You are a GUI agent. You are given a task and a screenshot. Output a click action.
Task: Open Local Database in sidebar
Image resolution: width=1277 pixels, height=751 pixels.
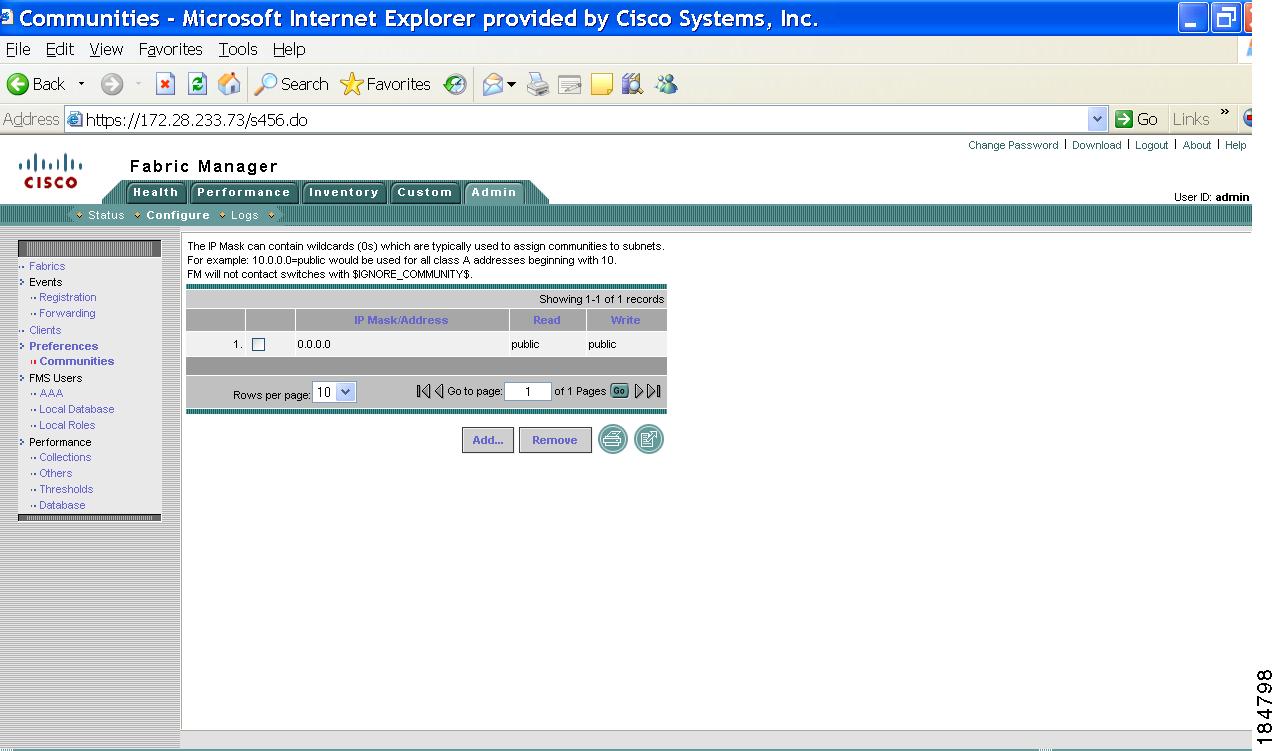coord(77,409)
